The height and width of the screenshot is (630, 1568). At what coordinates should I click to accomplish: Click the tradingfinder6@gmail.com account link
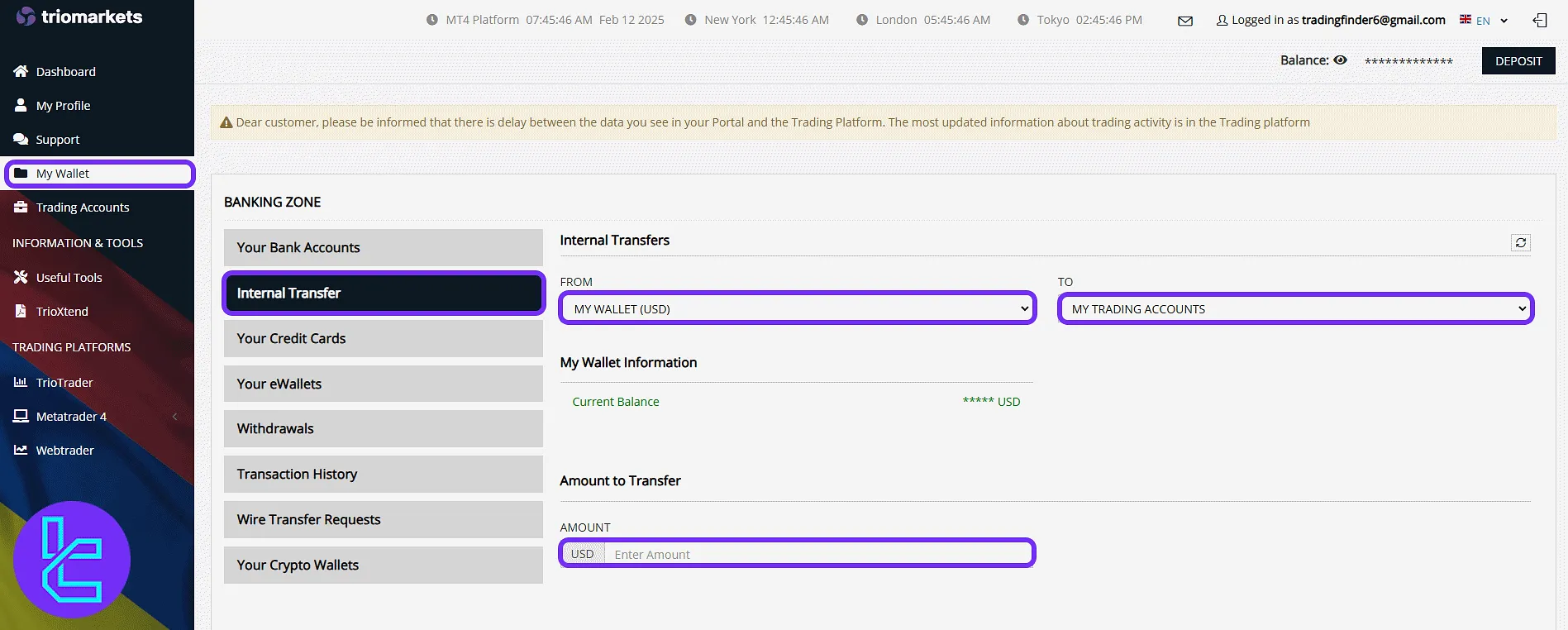[x=1373, y=20]
